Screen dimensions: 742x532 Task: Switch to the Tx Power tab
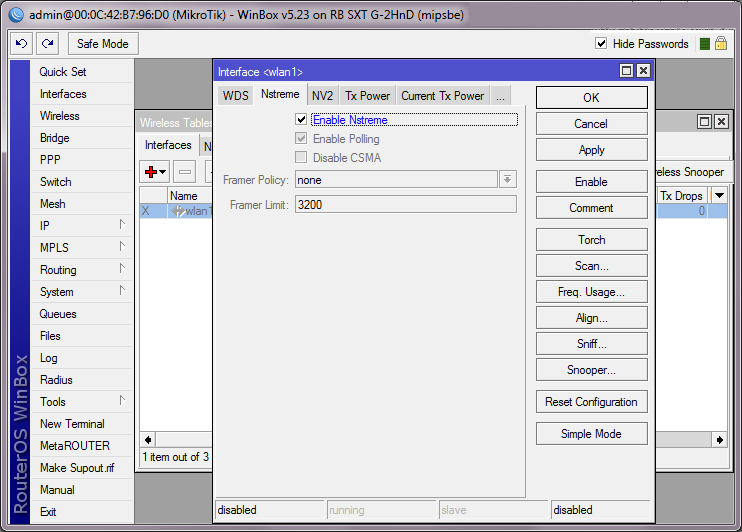[x=367, y=96]
